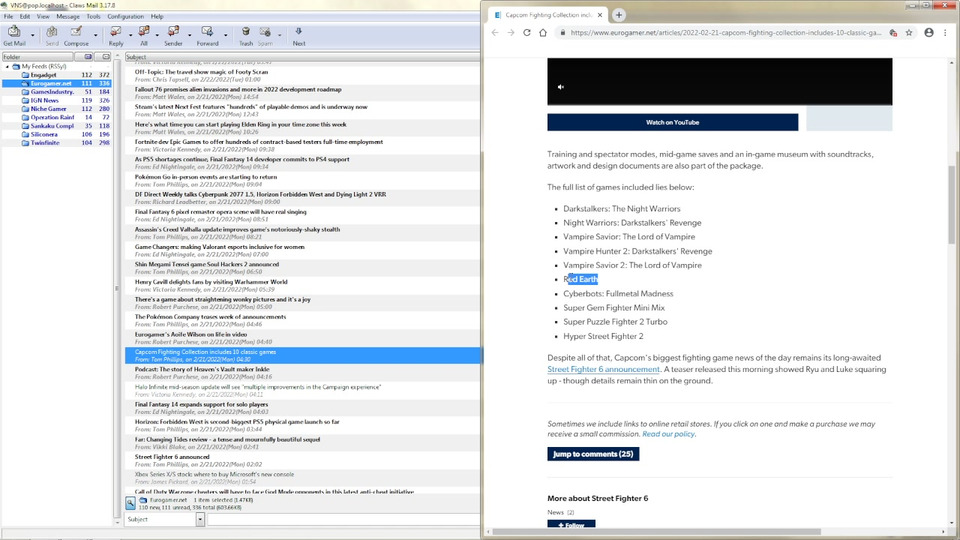Open the Subject search-type dropdown arrow
This screenshot has height=540, width=960.
click(200, 519)
